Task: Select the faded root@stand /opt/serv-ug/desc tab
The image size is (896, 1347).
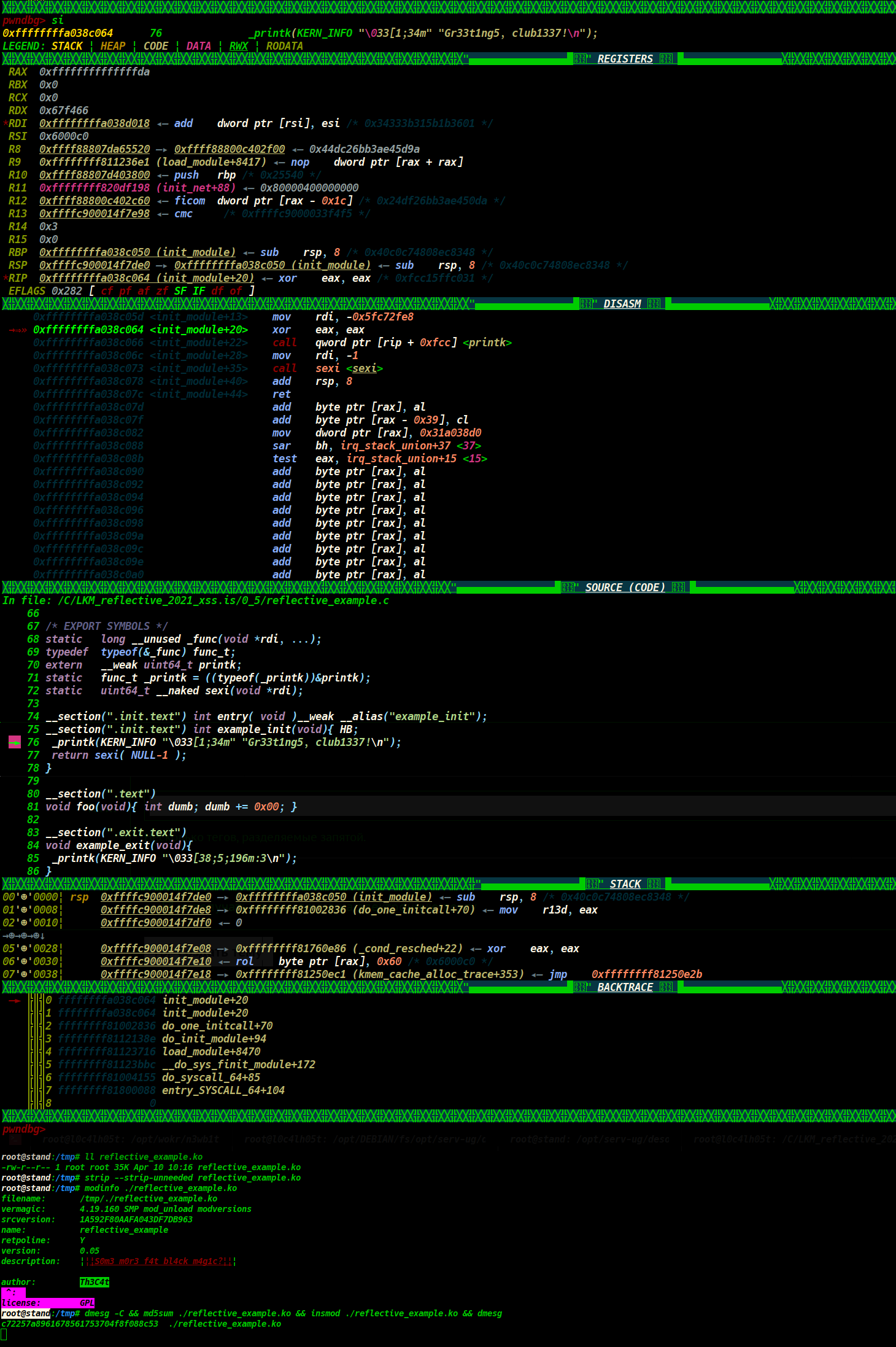Action: (589, 1139)
